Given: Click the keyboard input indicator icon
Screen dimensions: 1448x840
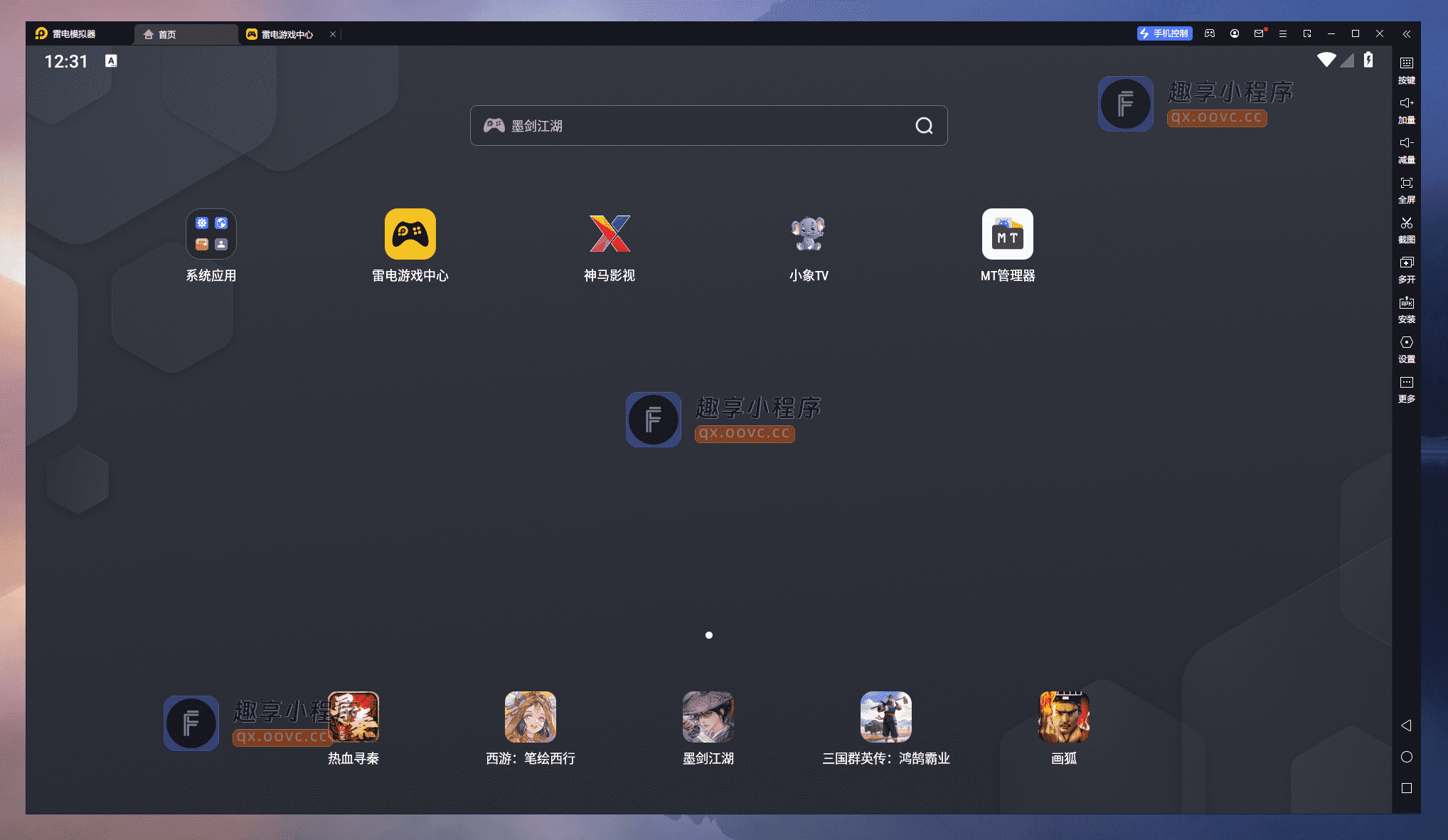Looking at the screenshot, I should click(111, 61).
